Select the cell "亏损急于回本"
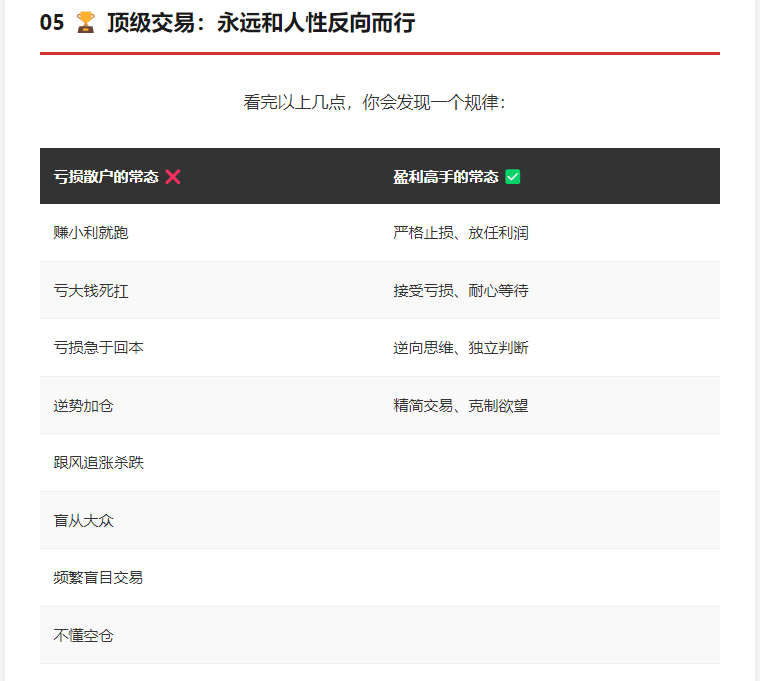 (210, 348)
